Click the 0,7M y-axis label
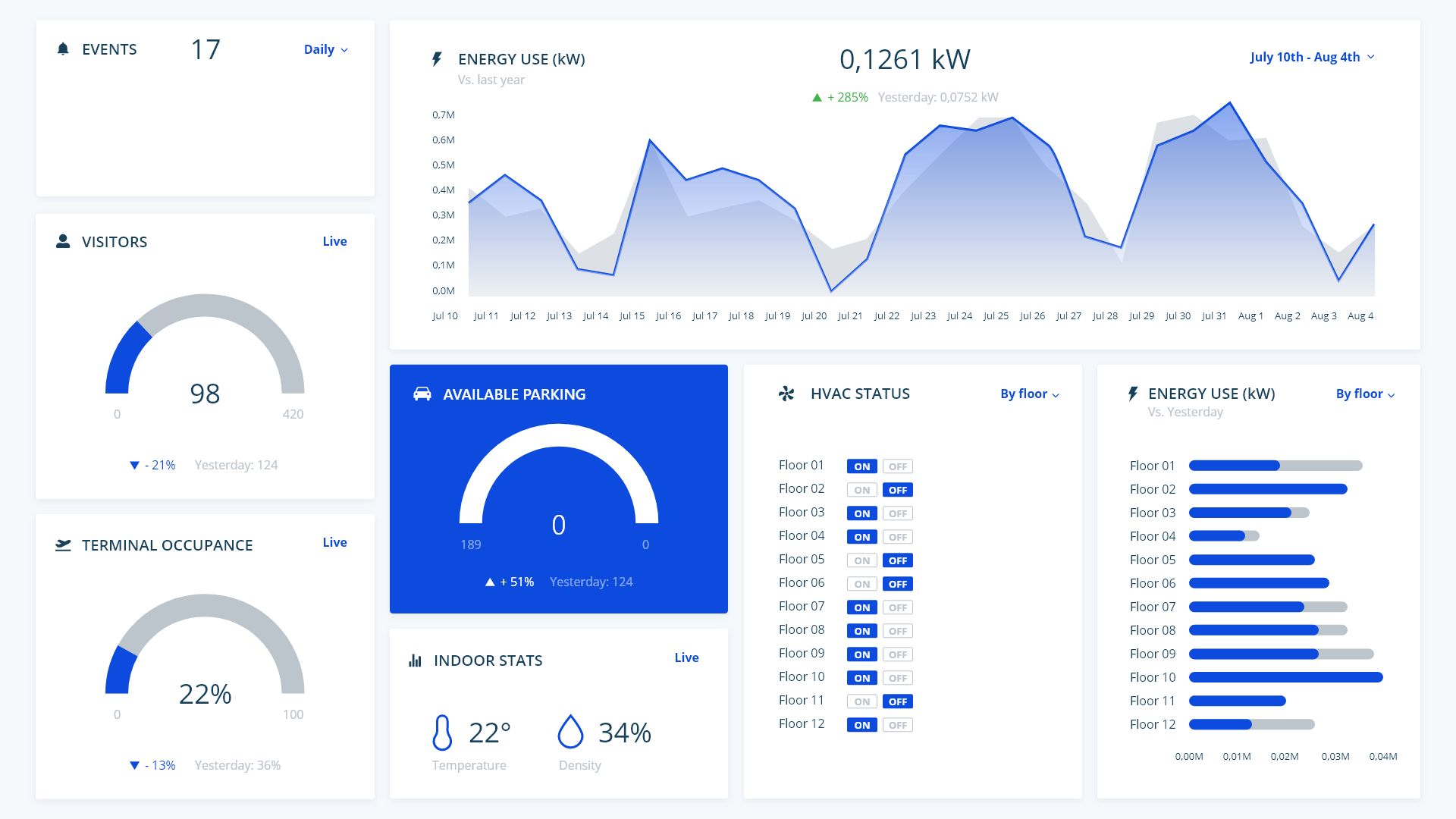 click(x=444, y=115)
